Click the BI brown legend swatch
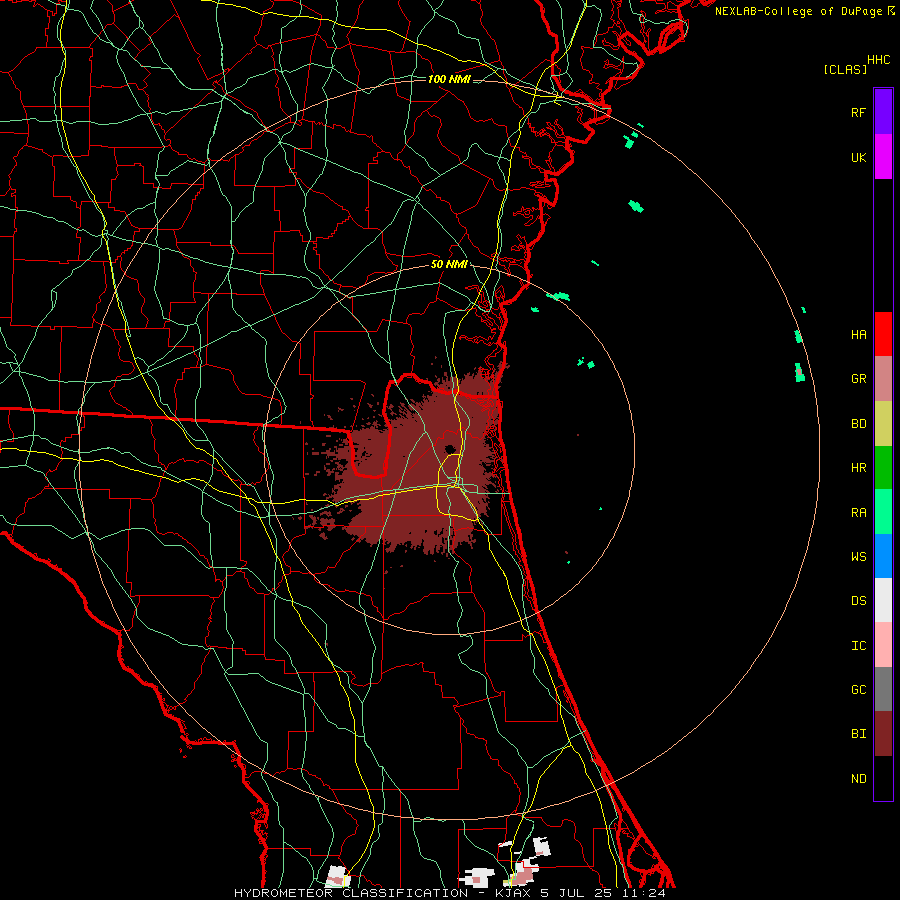 [x=883, y=734]
